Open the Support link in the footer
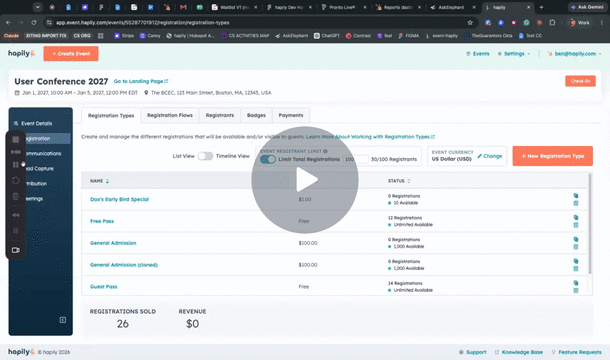Viewport: 610px width, 360px height. click(x=473, y=352)
